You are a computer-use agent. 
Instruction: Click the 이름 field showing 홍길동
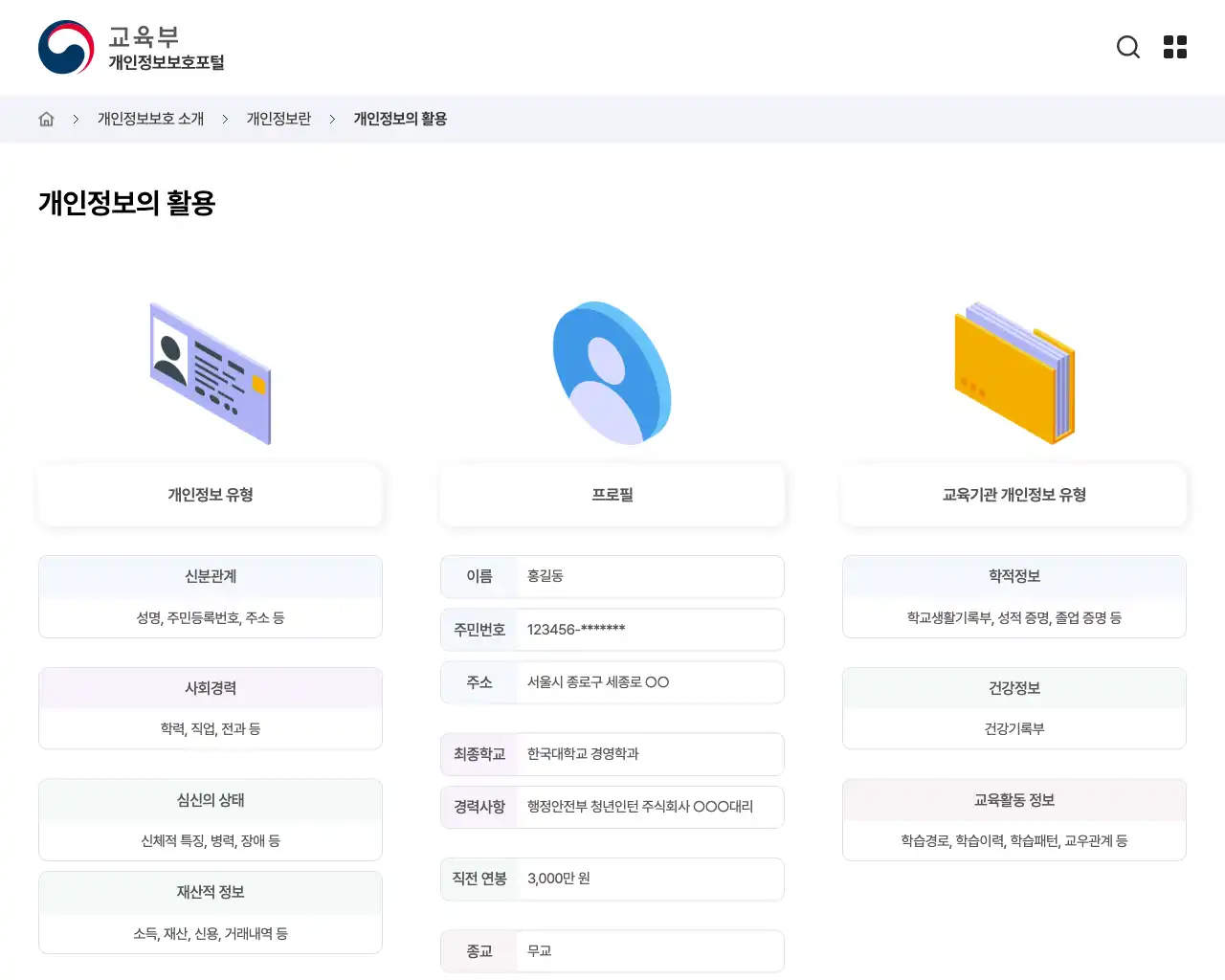click(612, 577)
